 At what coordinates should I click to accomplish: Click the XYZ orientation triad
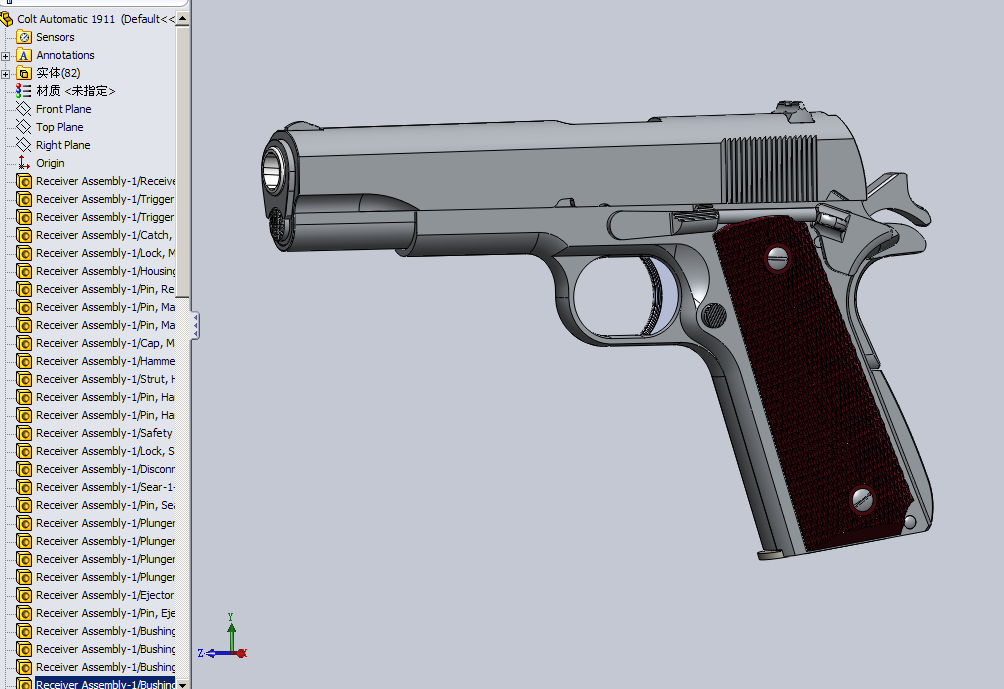click(x=223, y=637)
